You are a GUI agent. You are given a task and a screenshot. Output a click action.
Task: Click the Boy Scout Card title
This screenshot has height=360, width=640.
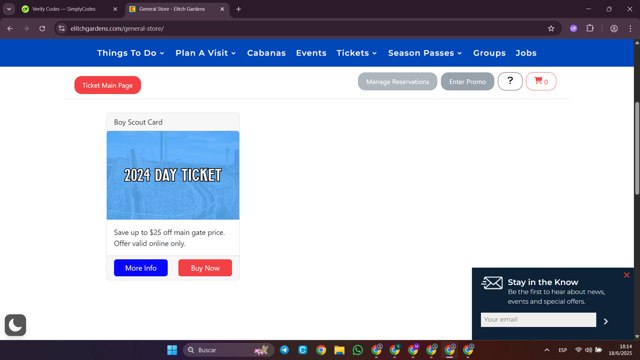pos(138,122)
